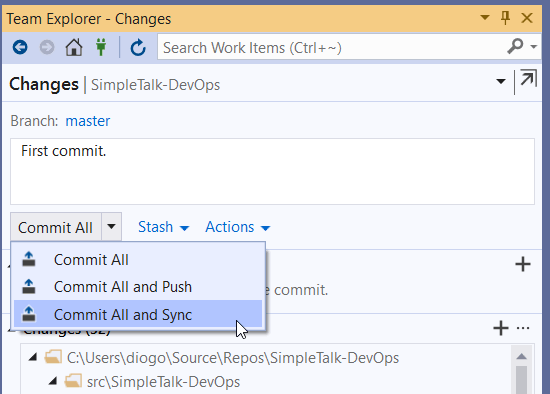
Task: Click the search magnifier icon
Action: coord(515,46)
